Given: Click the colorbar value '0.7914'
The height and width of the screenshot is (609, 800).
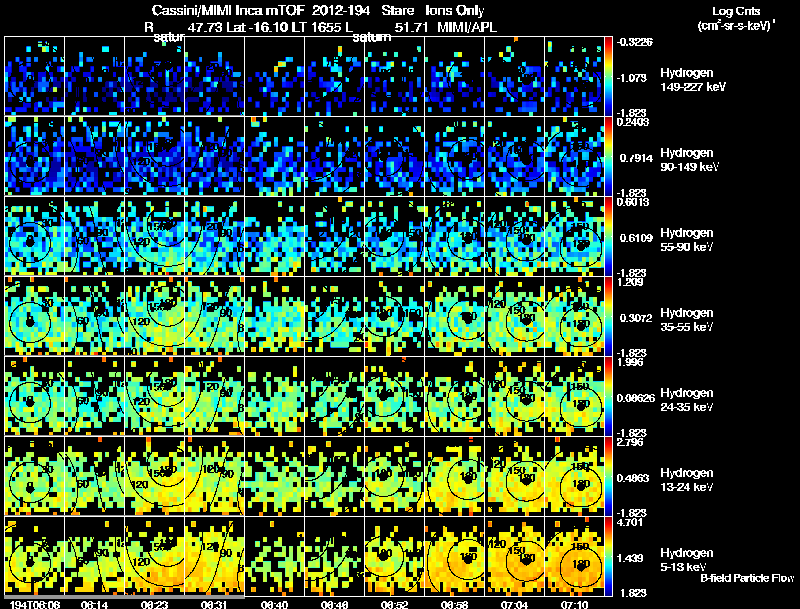Looking at the screenshot, I should pos(636,158).
